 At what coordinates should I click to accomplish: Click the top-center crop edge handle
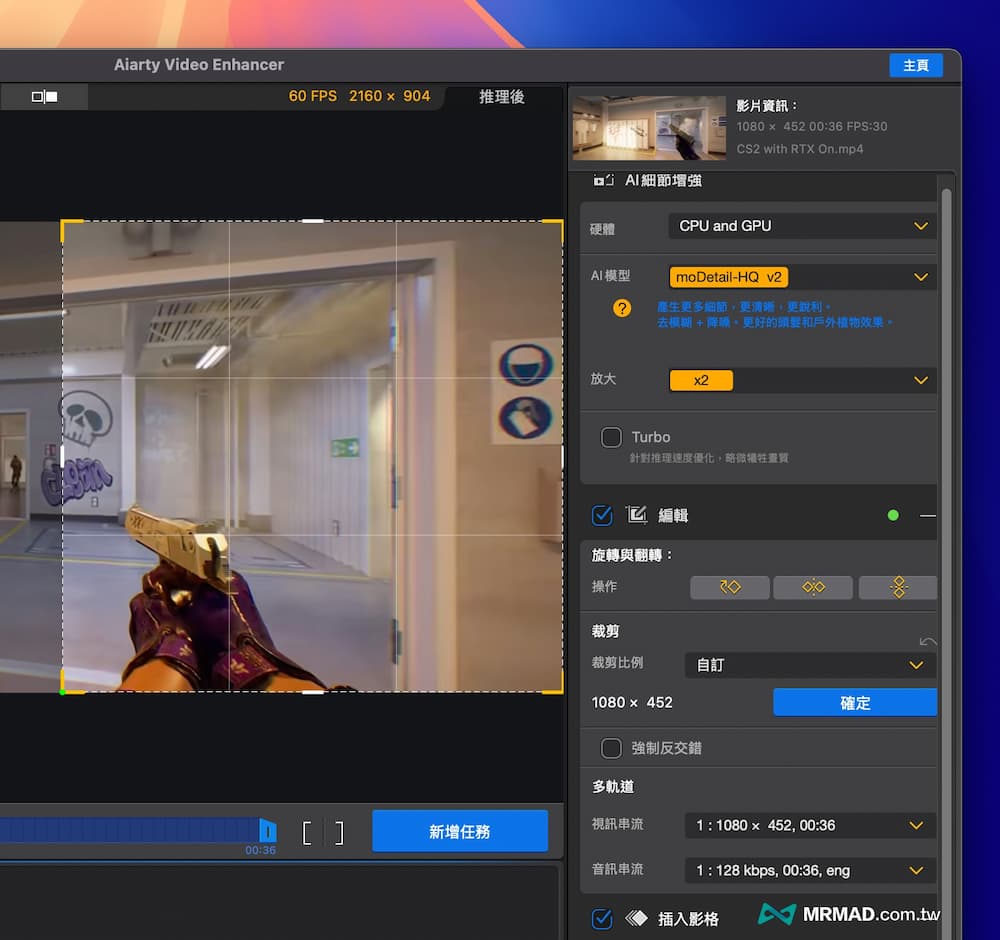tap(312, 221)
